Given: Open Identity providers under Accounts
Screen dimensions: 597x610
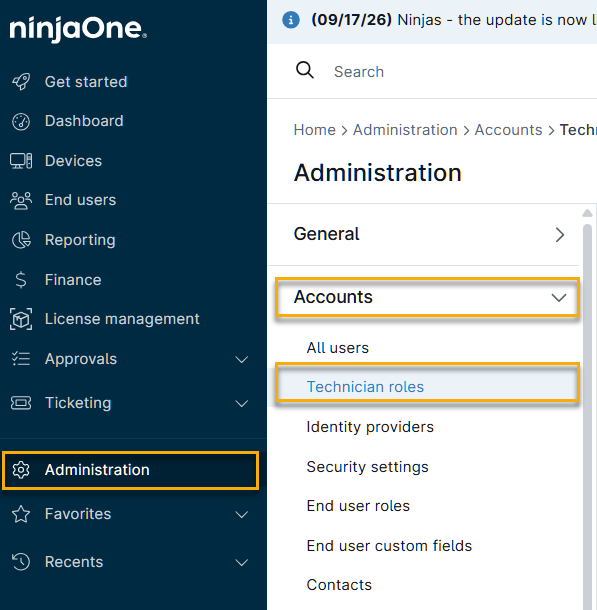Looking at the screenshot, I should pos(370,427).
